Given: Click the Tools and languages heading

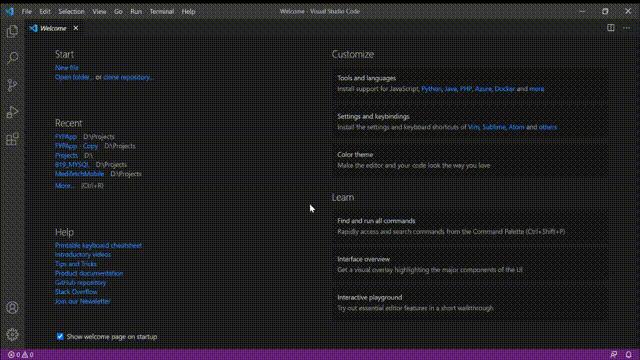Looking at the screenshot, I should pyautogui.click(x=367, y=78).
